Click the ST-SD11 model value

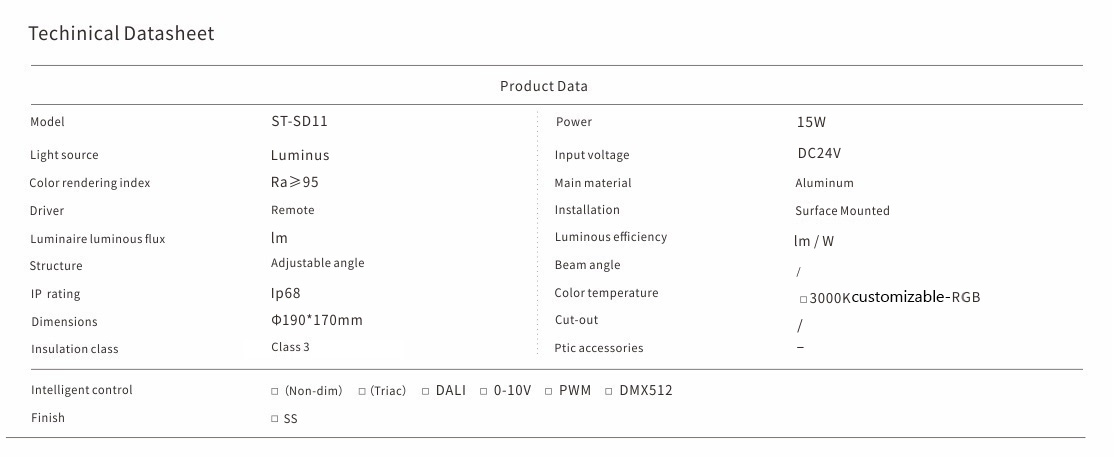coord(299,122)
